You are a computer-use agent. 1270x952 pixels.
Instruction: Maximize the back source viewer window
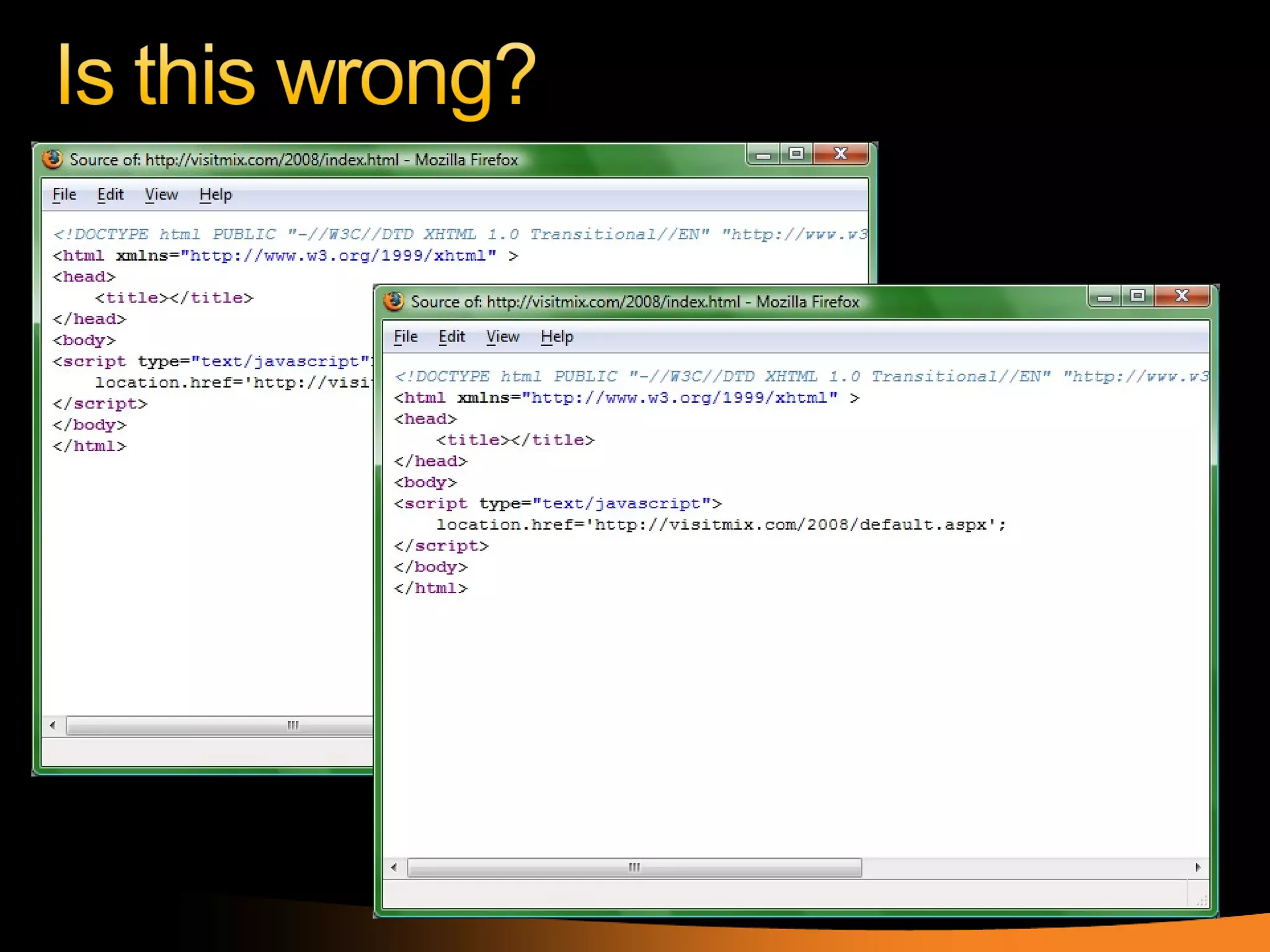click(796, 154)
